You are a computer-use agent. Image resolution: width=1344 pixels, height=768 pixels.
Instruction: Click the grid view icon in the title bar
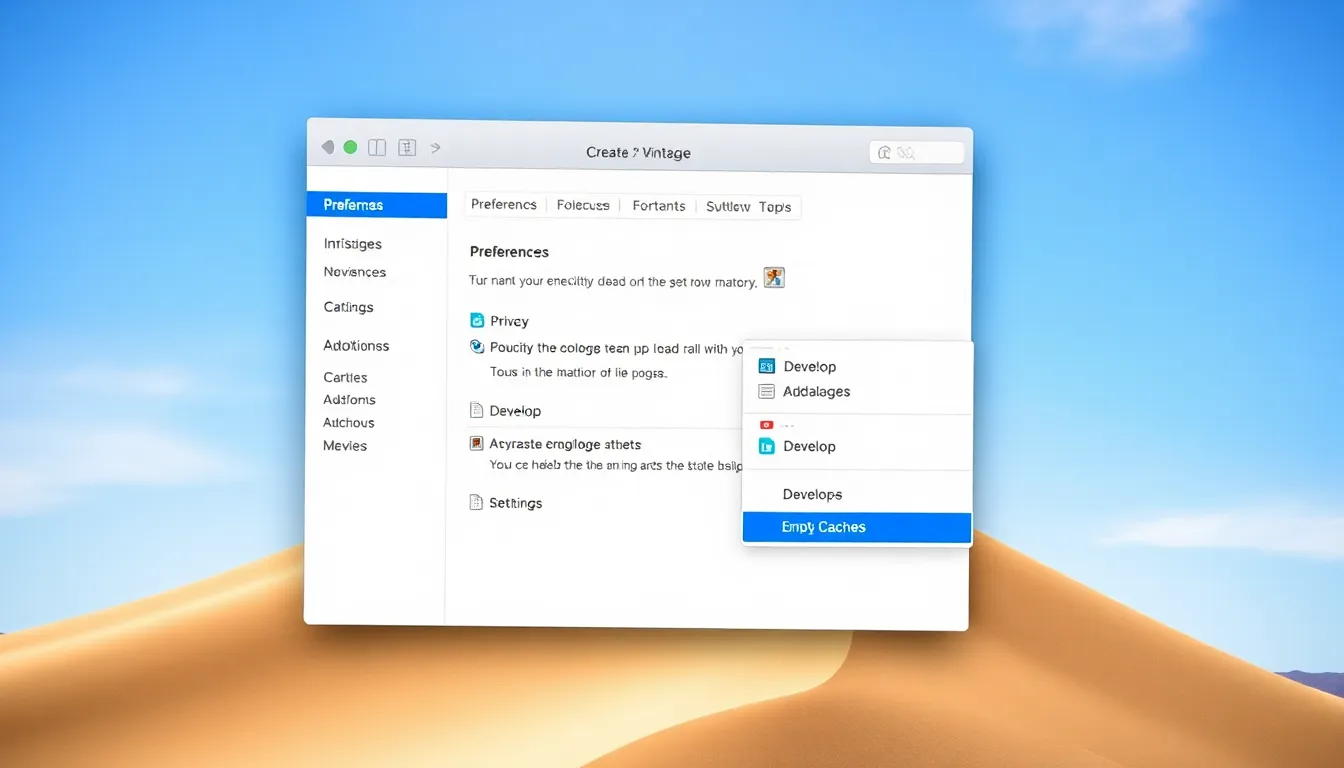pos(407,148)
